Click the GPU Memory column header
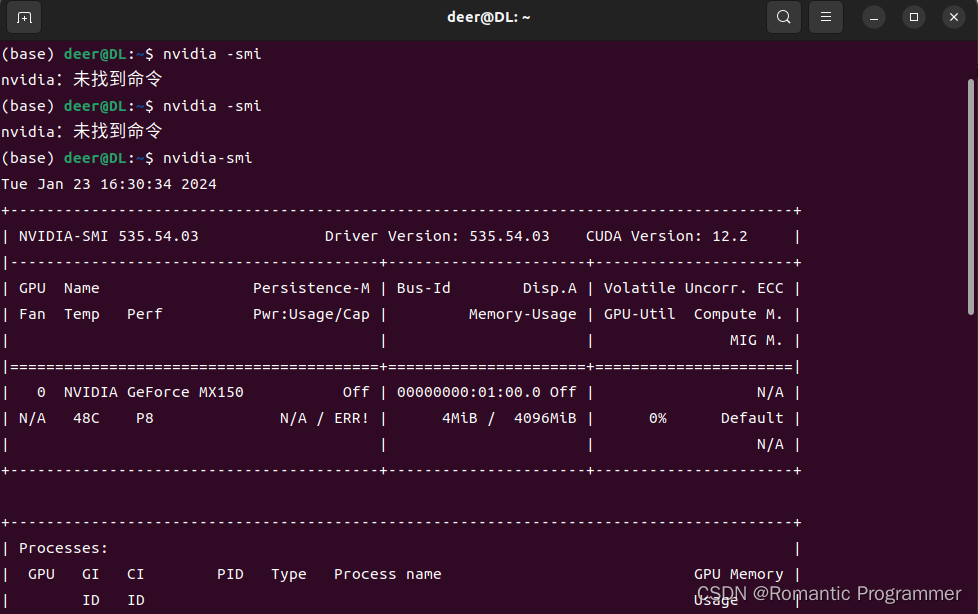 [738, 574]
